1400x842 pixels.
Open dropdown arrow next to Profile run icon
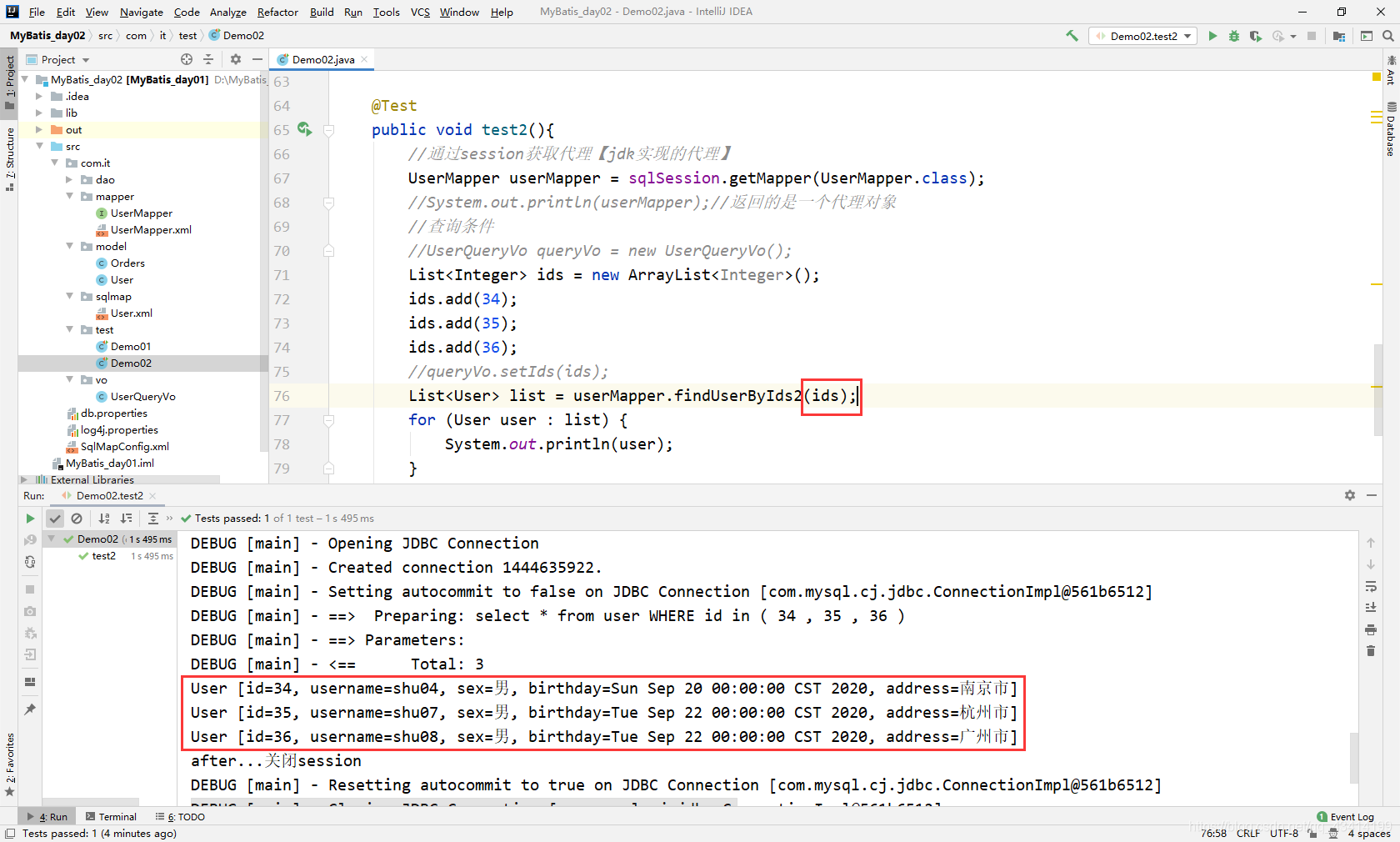[1293, 37]
